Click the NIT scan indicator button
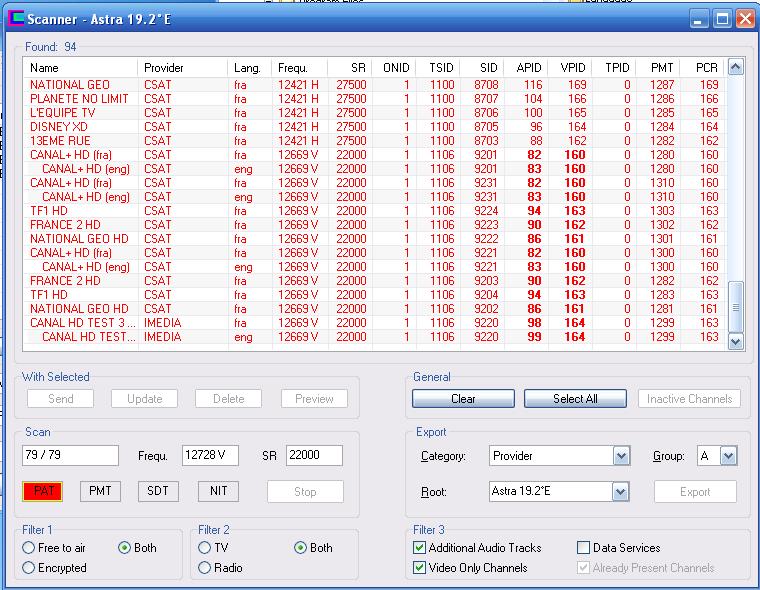The width and height of the screenshot is (760, 590). click(x=218, y=491)
